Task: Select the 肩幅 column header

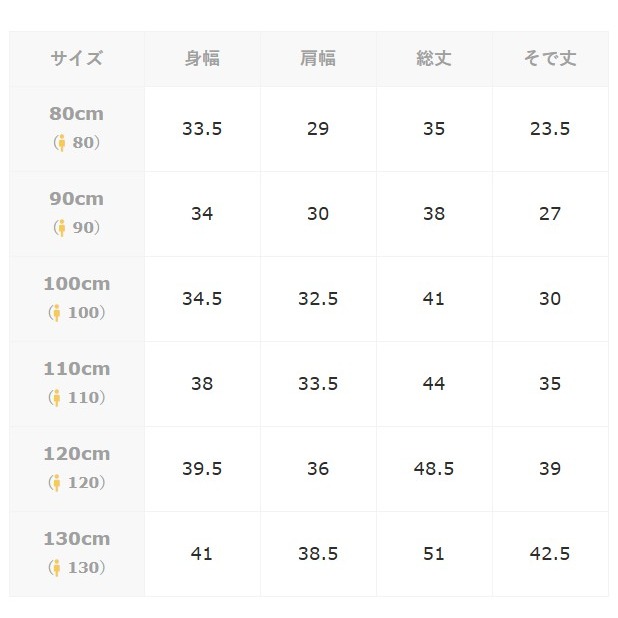Action: 318,58
